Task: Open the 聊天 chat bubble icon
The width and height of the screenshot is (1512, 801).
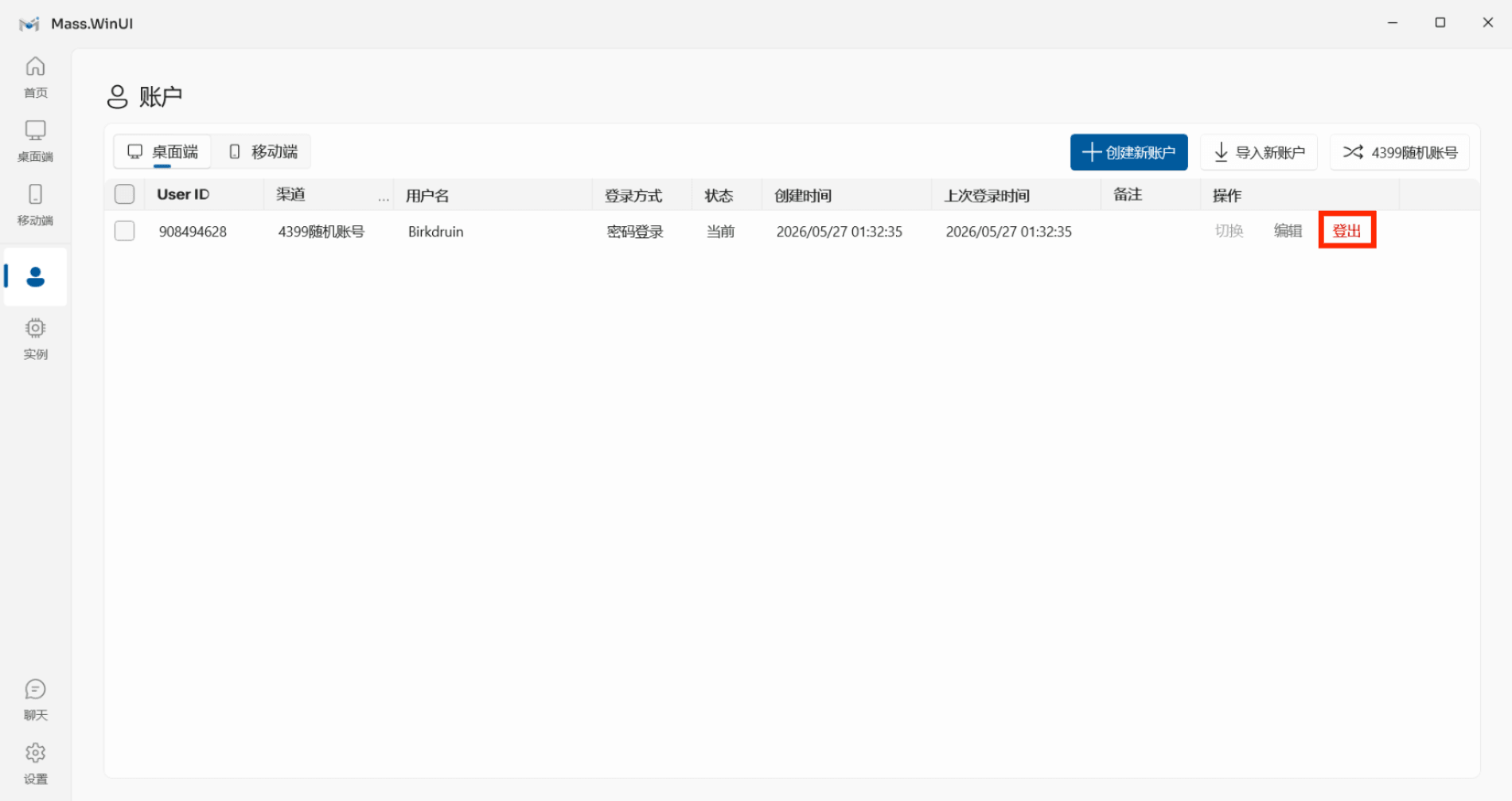Action: click(35, 689)
